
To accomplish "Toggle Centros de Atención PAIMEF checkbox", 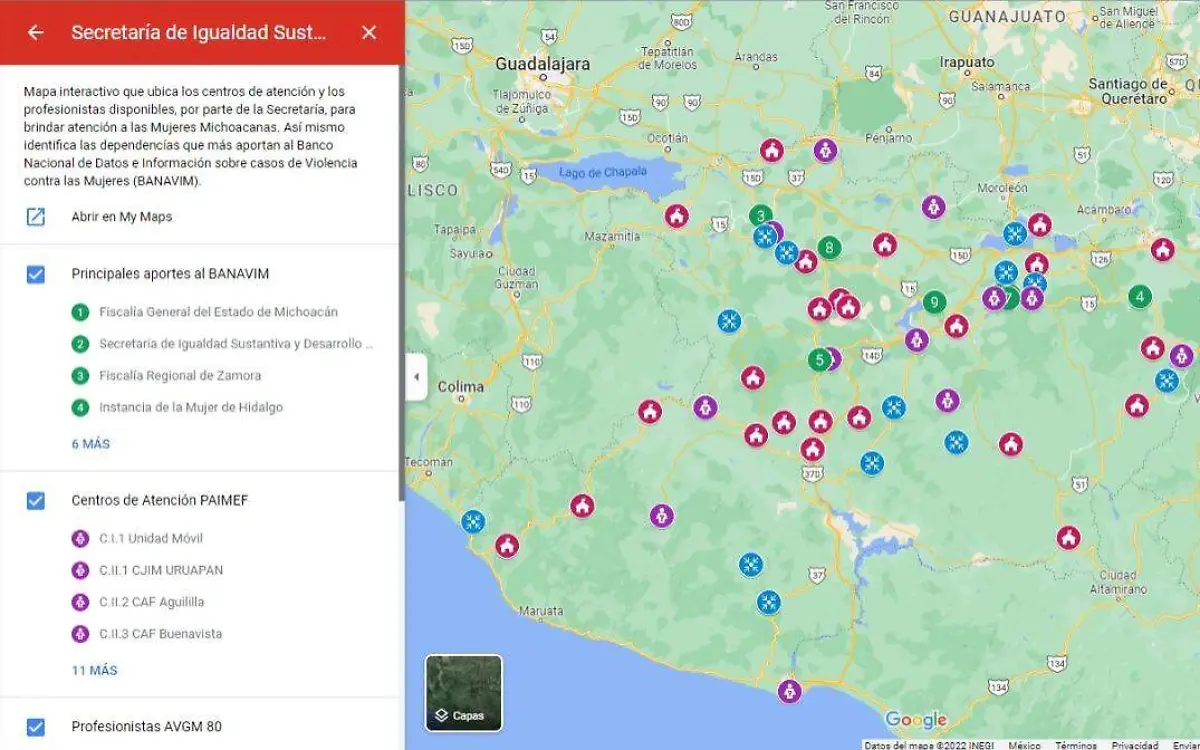I will coord(36,500).
